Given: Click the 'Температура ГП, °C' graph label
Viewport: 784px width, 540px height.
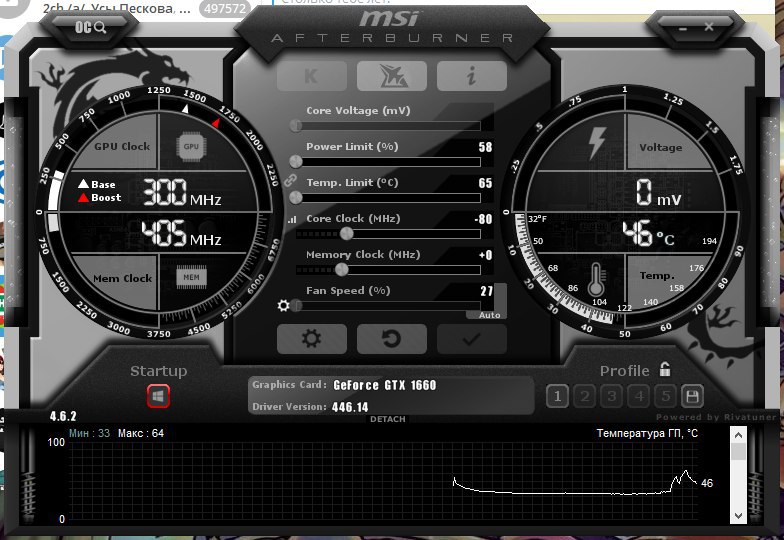Looking at the screenshot, I should (x=647, y=433).
